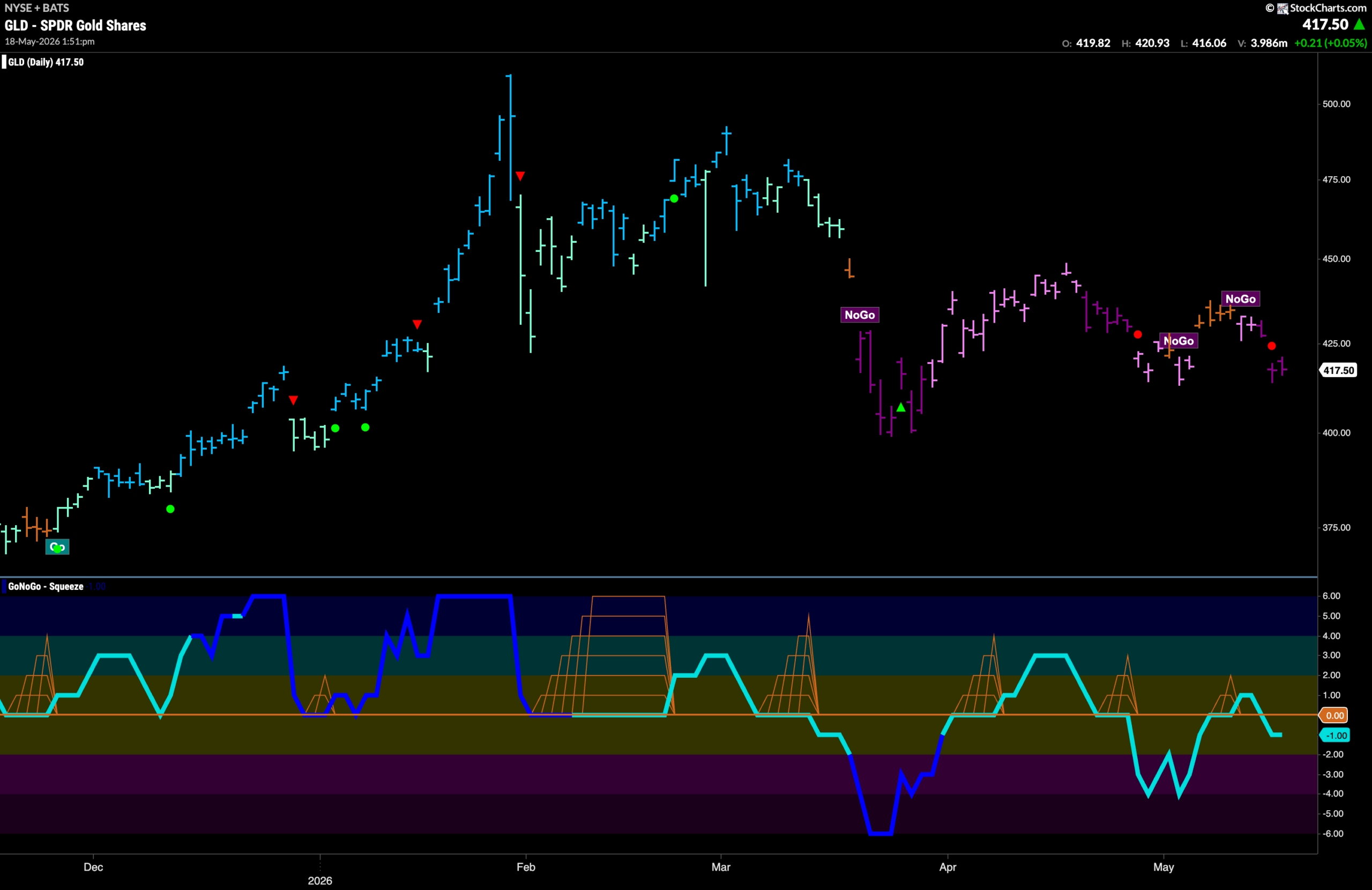Click the topmost NoGo label in mid-May
Screen dimensions: 1372x890
click(x=1240, y=298)
